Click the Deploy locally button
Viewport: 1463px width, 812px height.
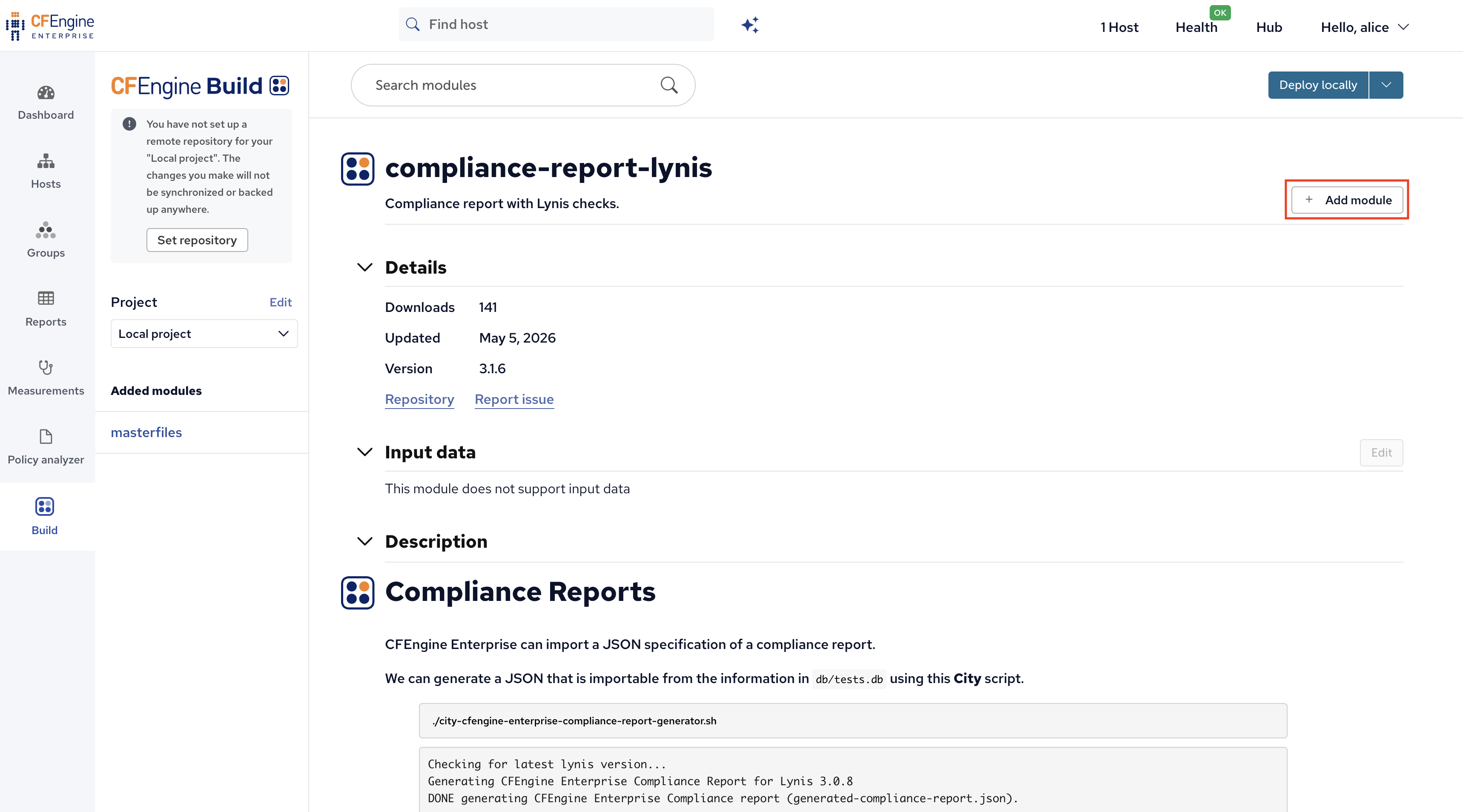[1318, 85]
